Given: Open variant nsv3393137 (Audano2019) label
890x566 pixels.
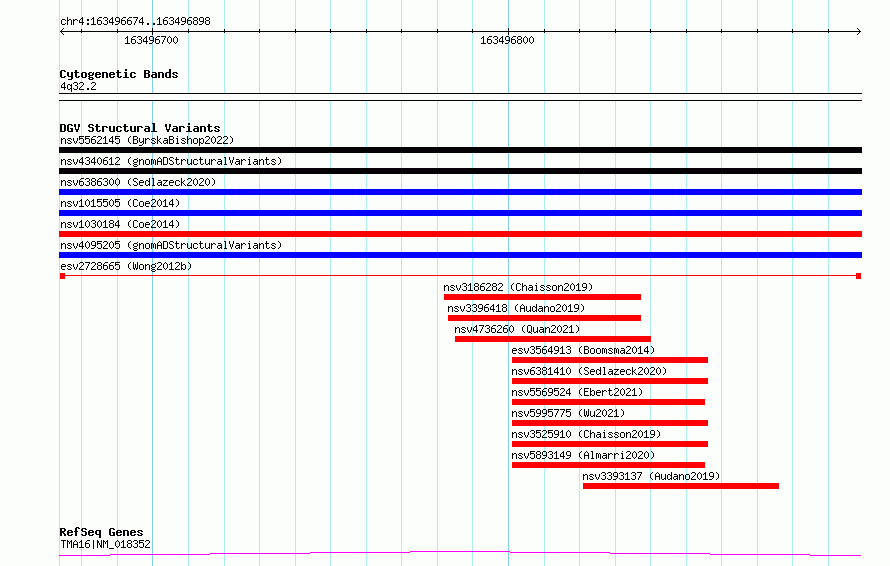Looking at the screenshot, I should [651, 476].
